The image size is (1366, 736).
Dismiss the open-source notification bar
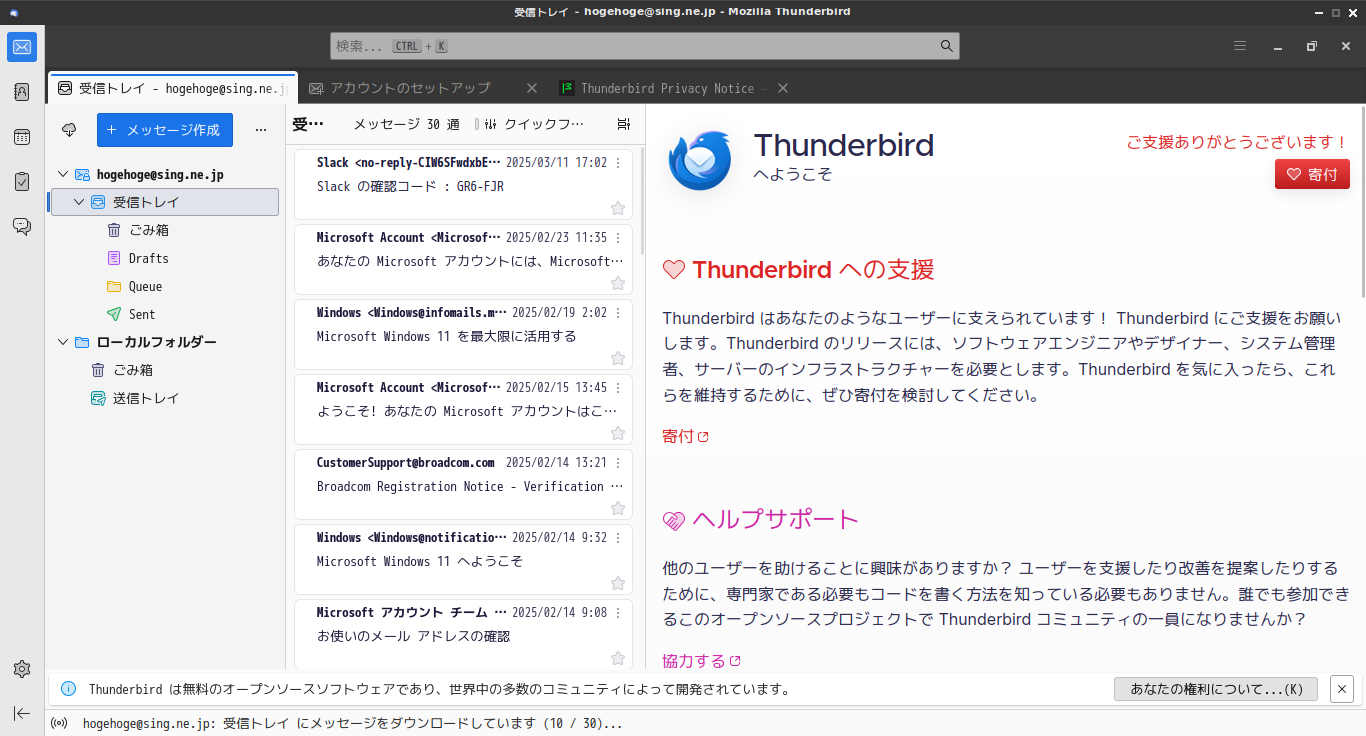coord(1342,689)
